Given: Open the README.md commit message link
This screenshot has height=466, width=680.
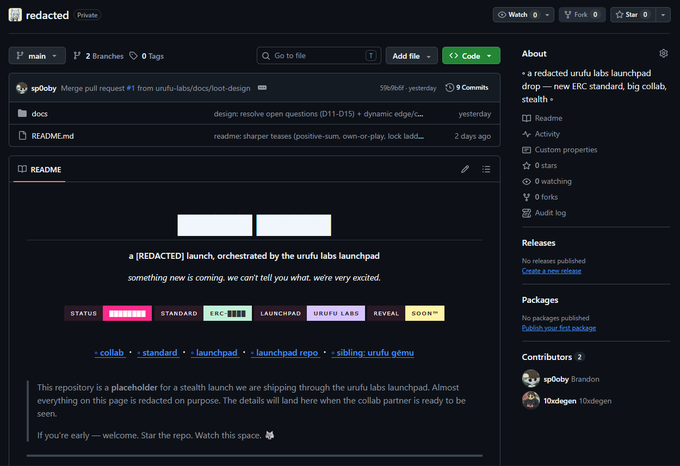Looking at the screenshot, I should click(319, 136).
